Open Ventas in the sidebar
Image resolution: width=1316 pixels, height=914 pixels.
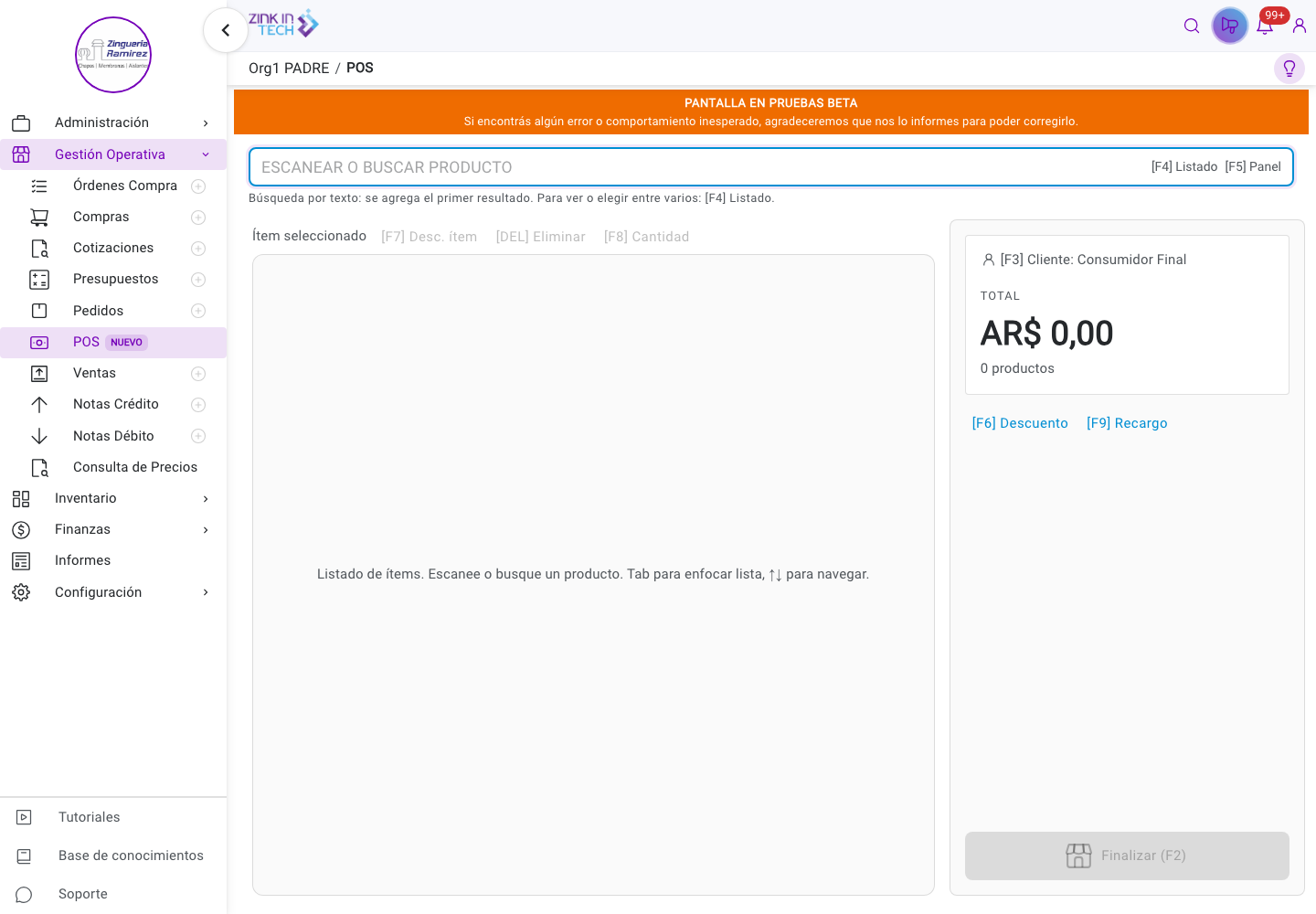(95, 373)
